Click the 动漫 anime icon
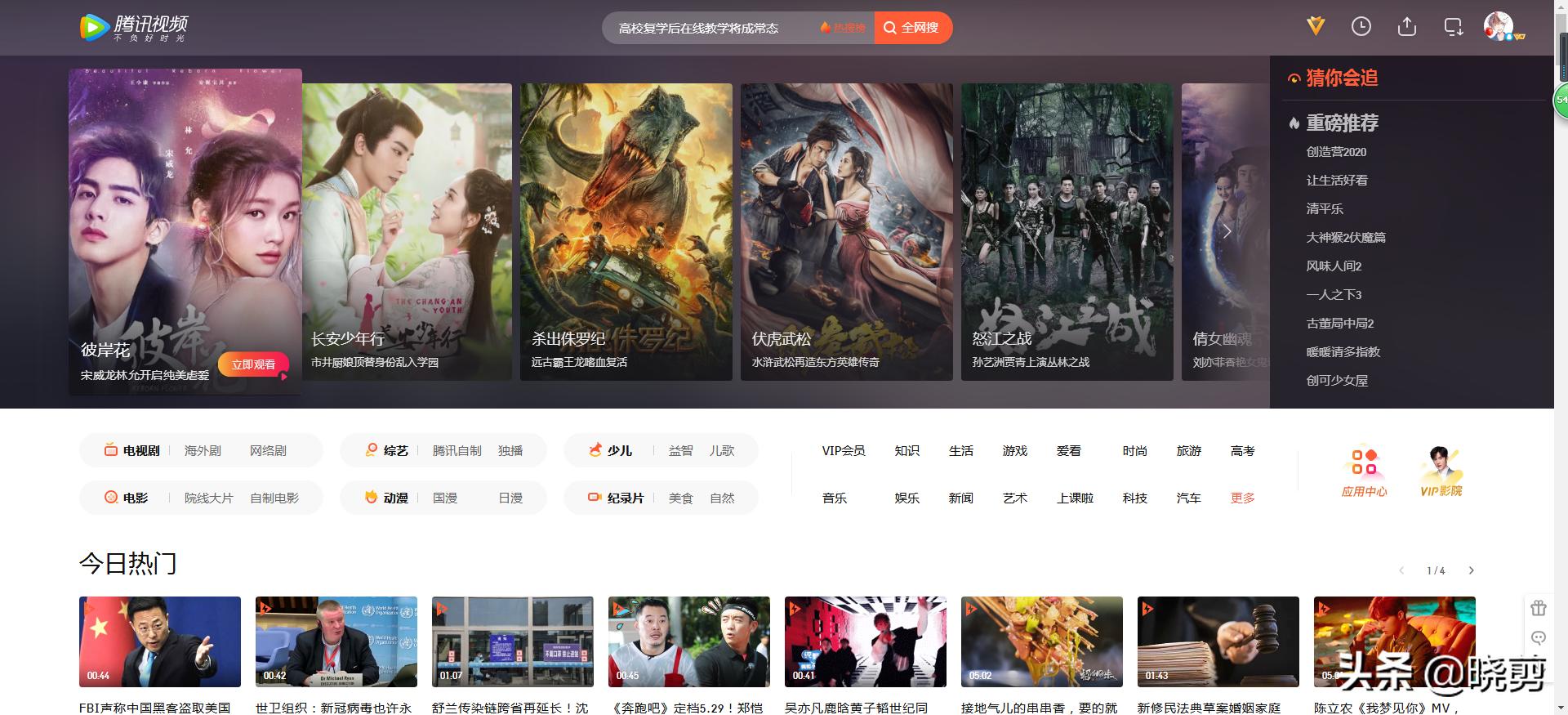Screen dimensions: 1568x715 [x=372, y=497]
